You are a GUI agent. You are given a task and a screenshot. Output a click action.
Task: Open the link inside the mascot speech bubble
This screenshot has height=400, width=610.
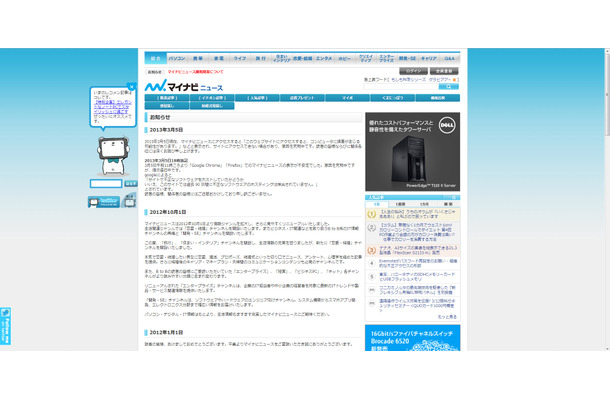113,107
